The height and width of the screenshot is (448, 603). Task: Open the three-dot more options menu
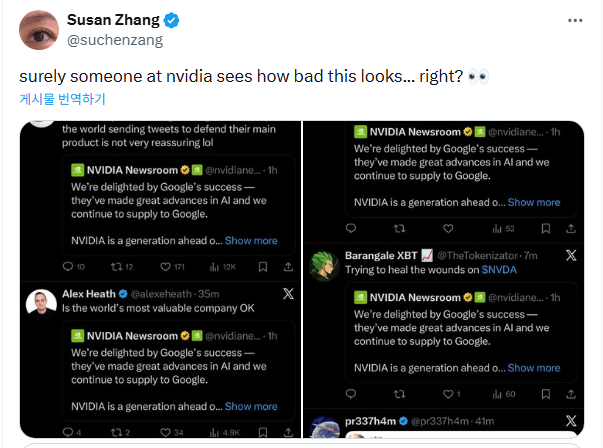[x=574, y=20]
